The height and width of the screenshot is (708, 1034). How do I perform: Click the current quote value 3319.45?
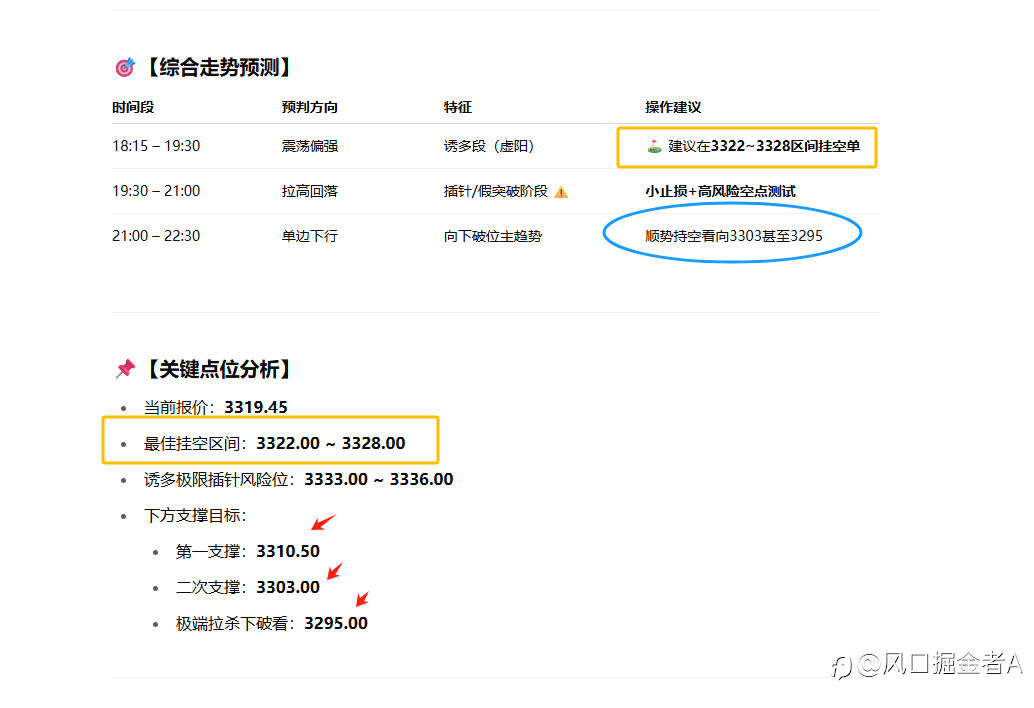click(x=256, y=407)
